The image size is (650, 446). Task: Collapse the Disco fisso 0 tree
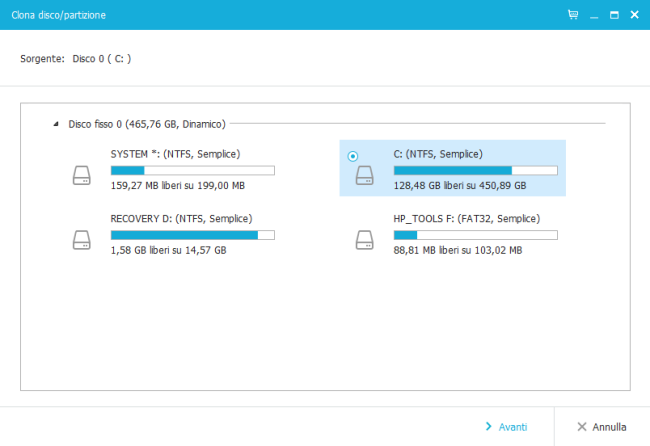(55, 124)
